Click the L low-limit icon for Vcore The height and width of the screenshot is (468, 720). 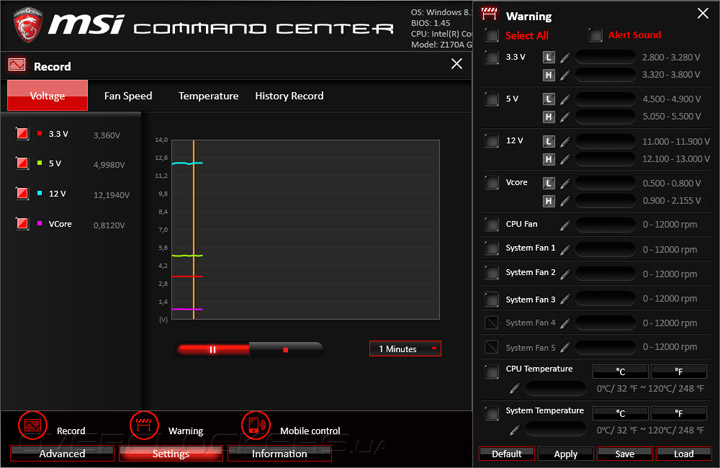[x=548, y=183]
